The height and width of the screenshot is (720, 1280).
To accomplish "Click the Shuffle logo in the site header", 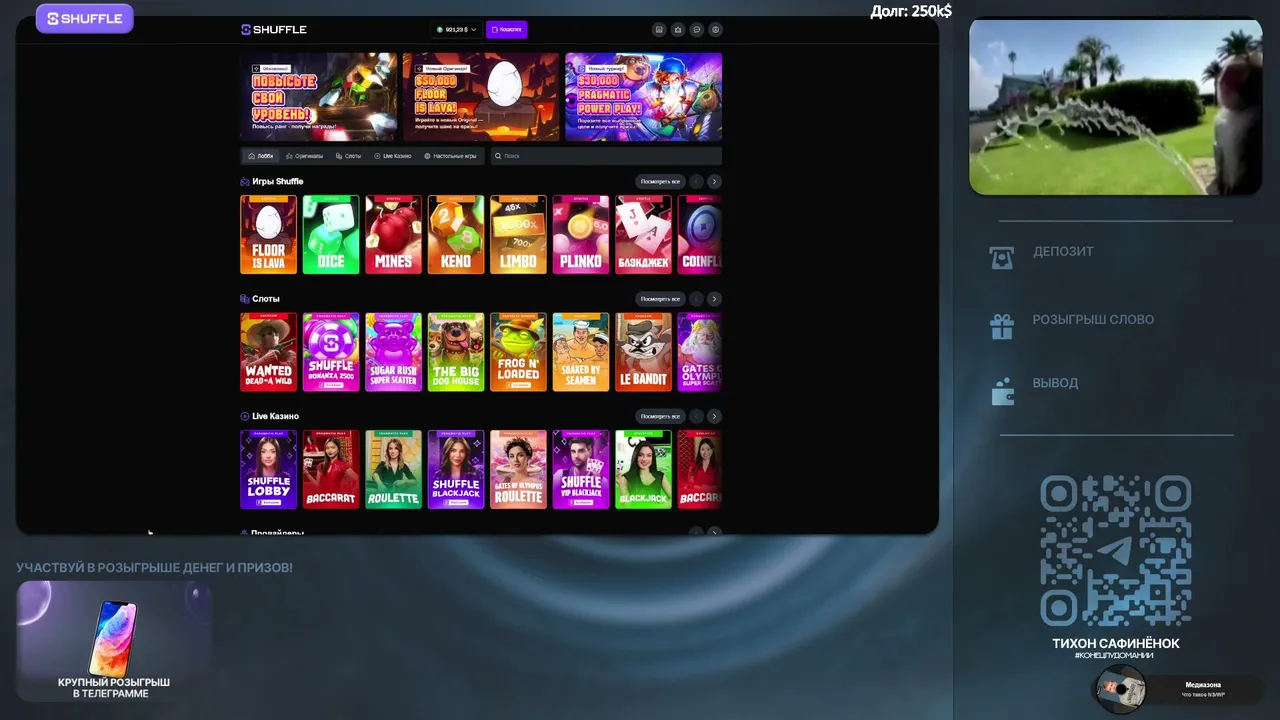I will point(274,30).
